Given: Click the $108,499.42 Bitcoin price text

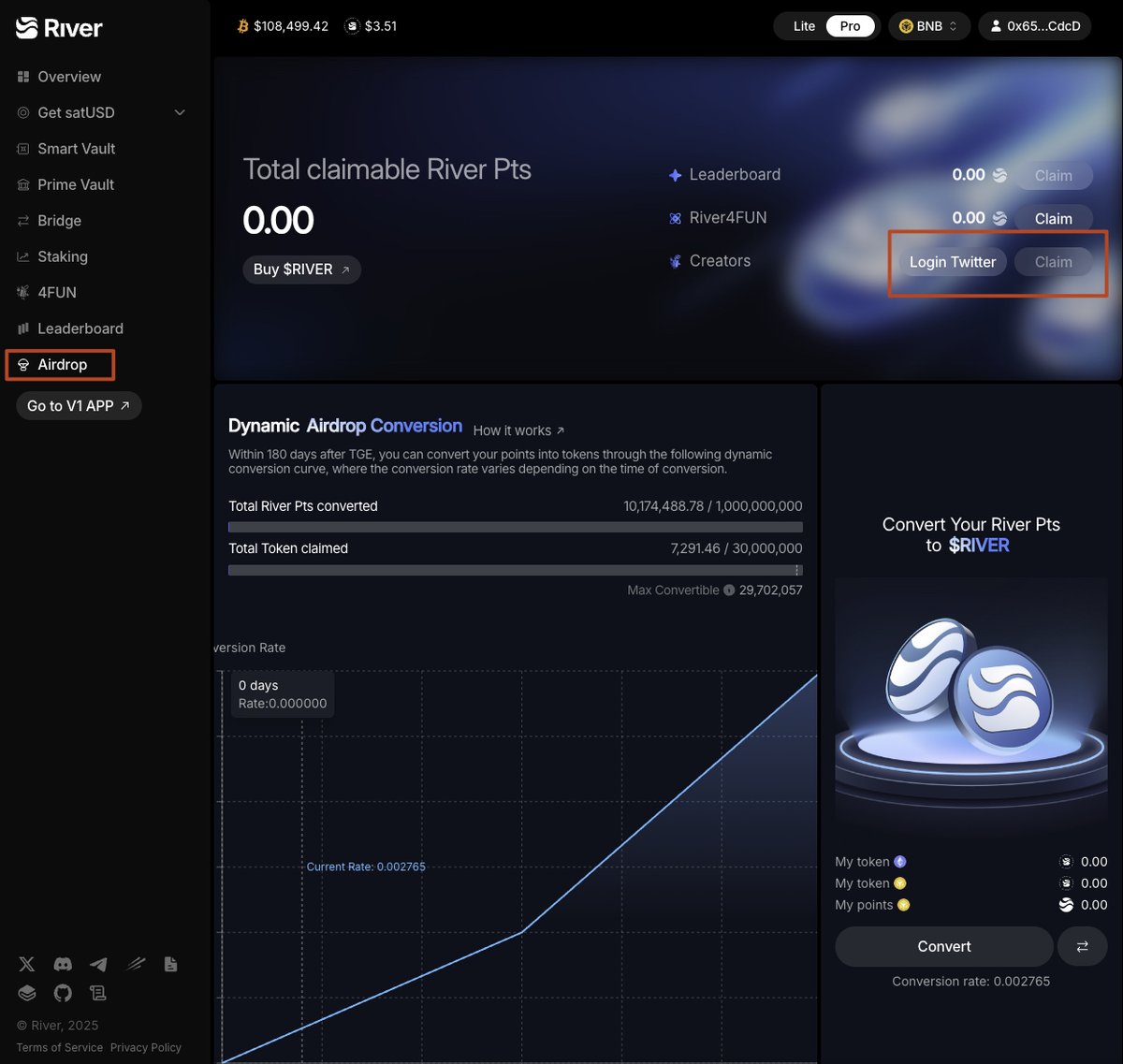Looking at the screenshot, I should 291,26.
